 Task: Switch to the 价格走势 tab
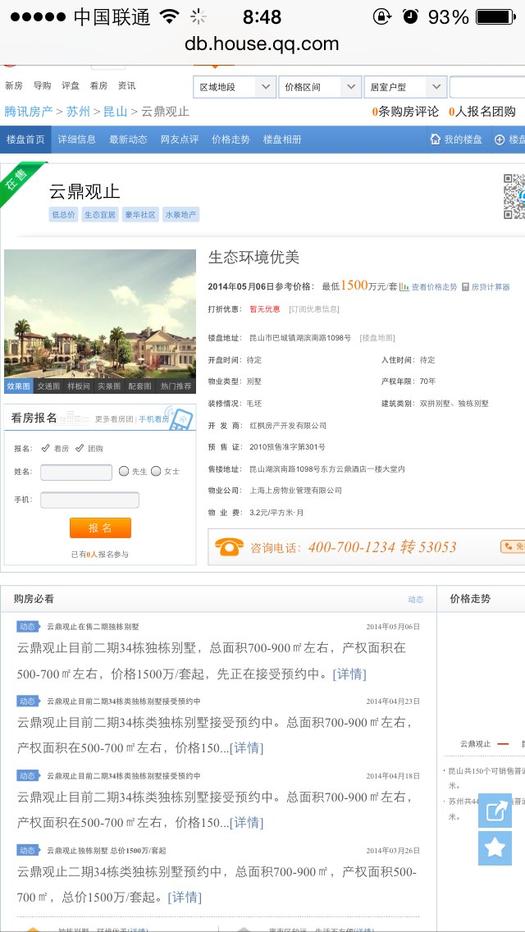click(231, 140)
